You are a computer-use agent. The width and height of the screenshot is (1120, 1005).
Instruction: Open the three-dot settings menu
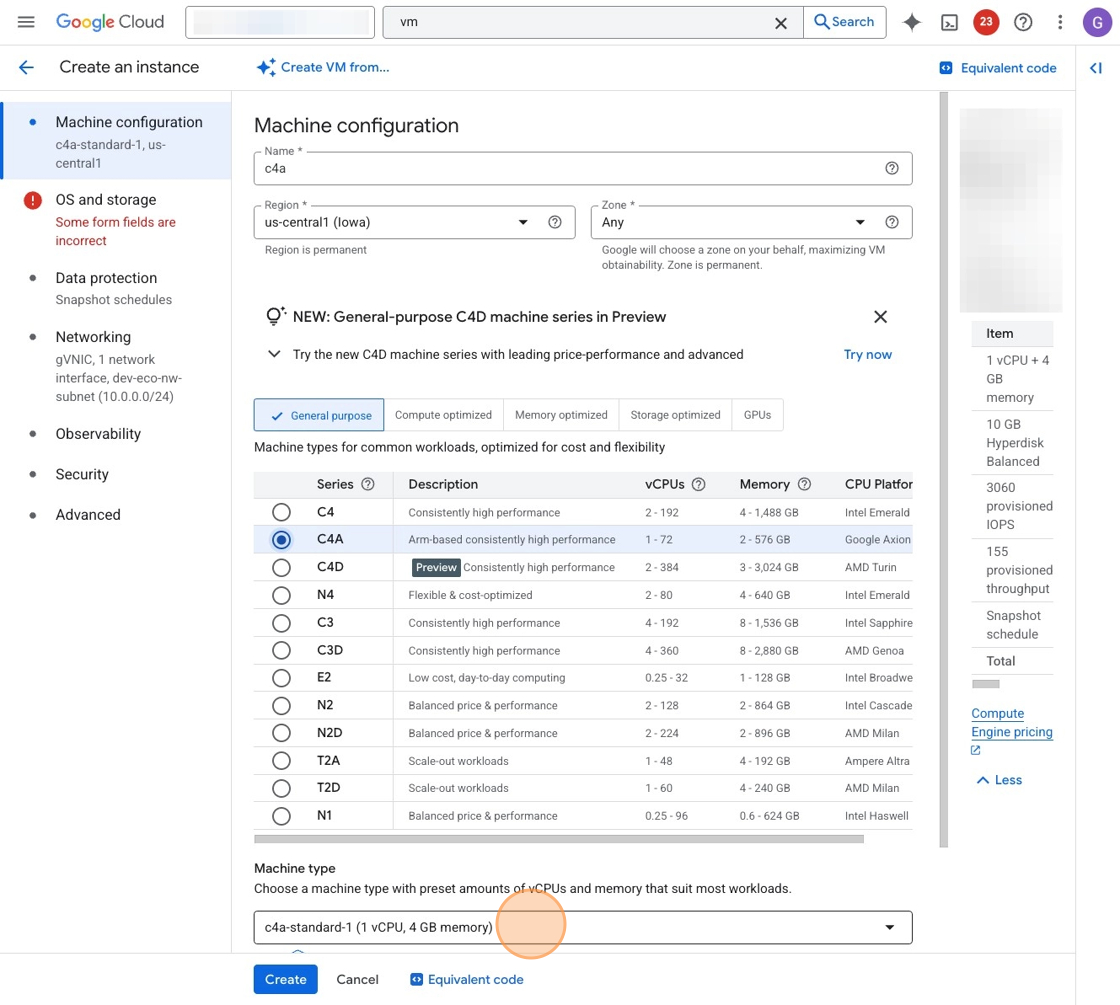click(1060, 22)
